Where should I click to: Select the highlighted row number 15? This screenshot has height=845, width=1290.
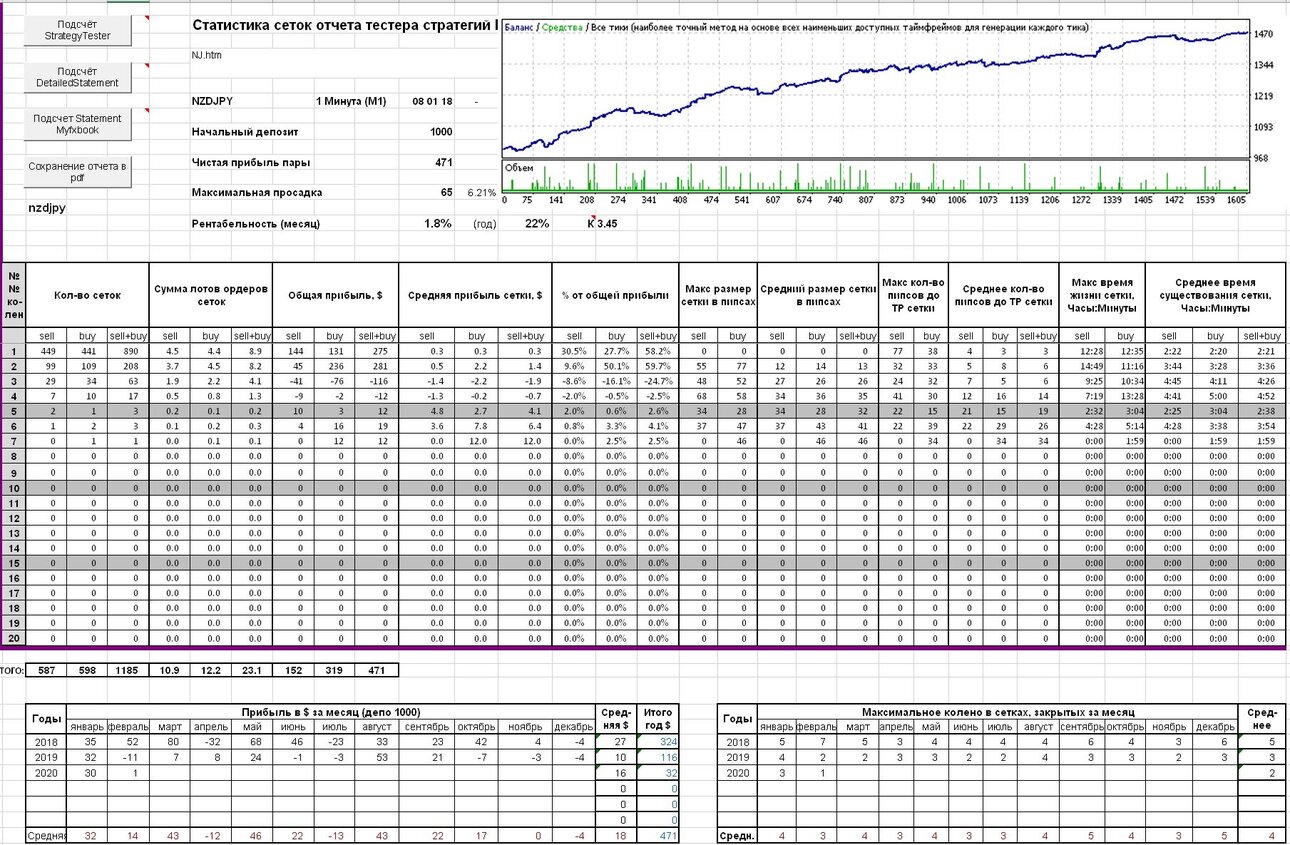(x=14, y=563)
